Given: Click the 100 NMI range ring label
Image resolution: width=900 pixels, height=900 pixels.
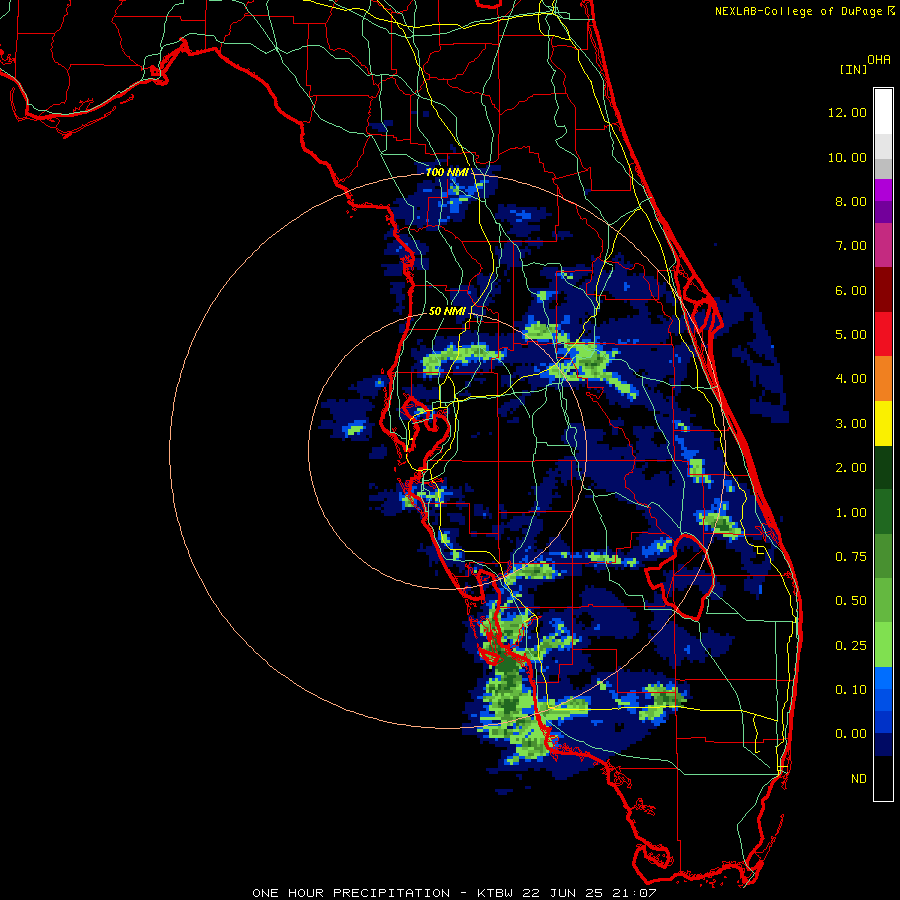Looking at the screenshot, I should pyautogui.click(x=447, y=172).
